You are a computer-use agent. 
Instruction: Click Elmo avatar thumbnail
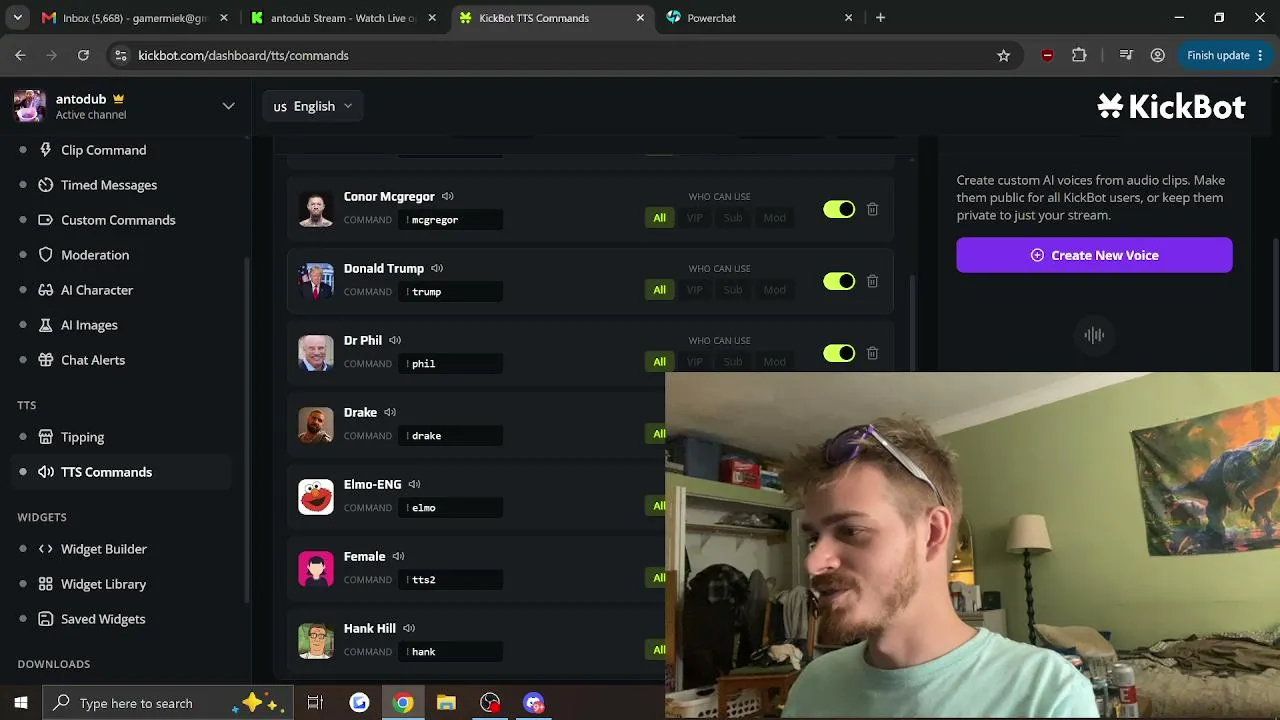pyautogui.click(x=316, y=497)
